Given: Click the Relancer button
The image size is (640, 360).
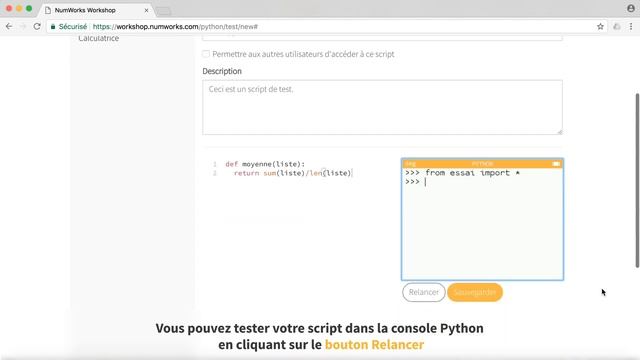Looking at the screenshot, I should [x=424, y=292].
